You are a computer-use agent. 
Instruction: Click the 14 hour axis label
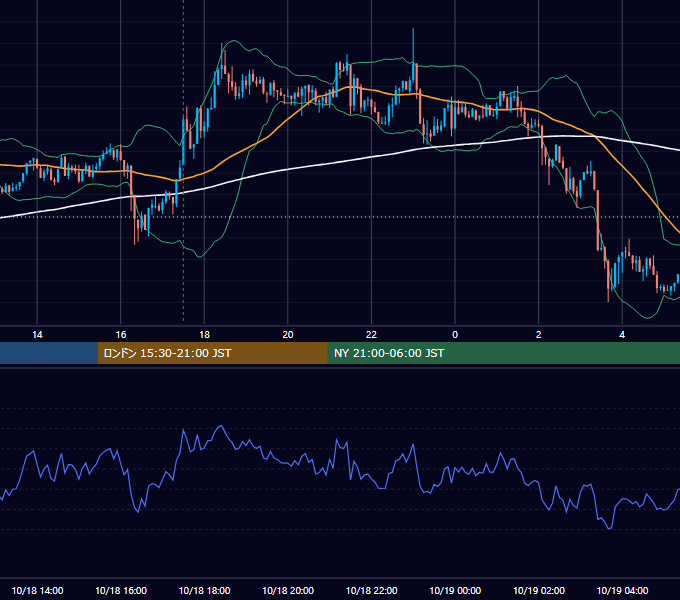click(37, 335)
